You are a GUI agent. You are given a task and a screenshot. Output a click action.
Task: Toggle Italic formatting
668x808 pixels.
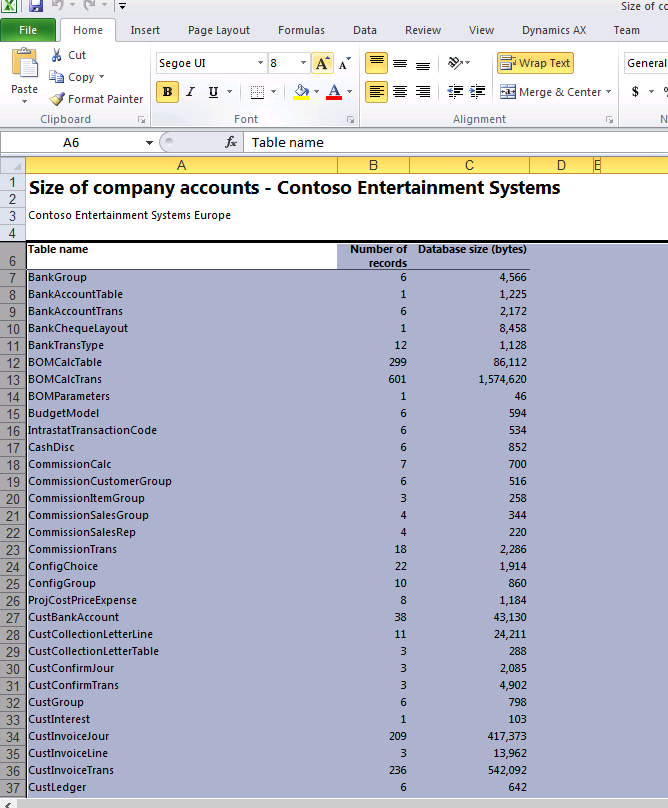[x=190, y=92]
